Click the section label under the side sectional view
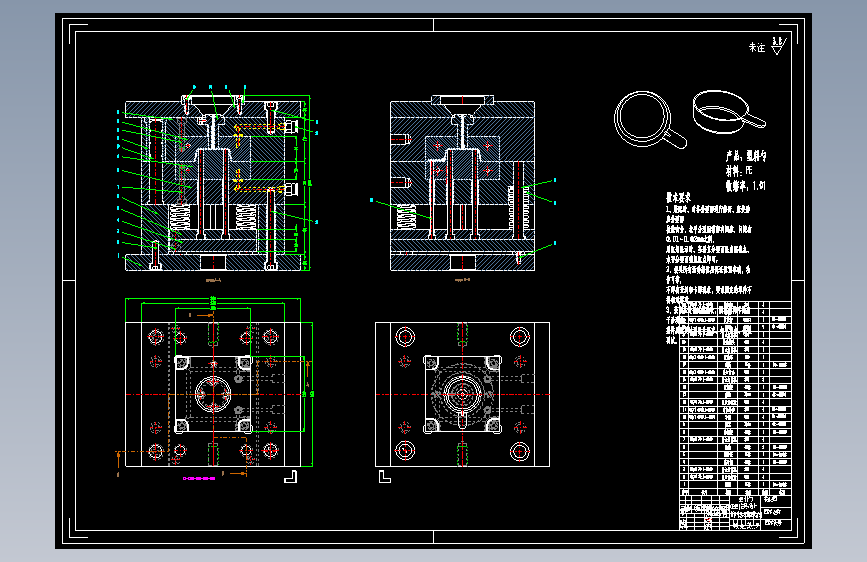 click(x=462, y=280)
